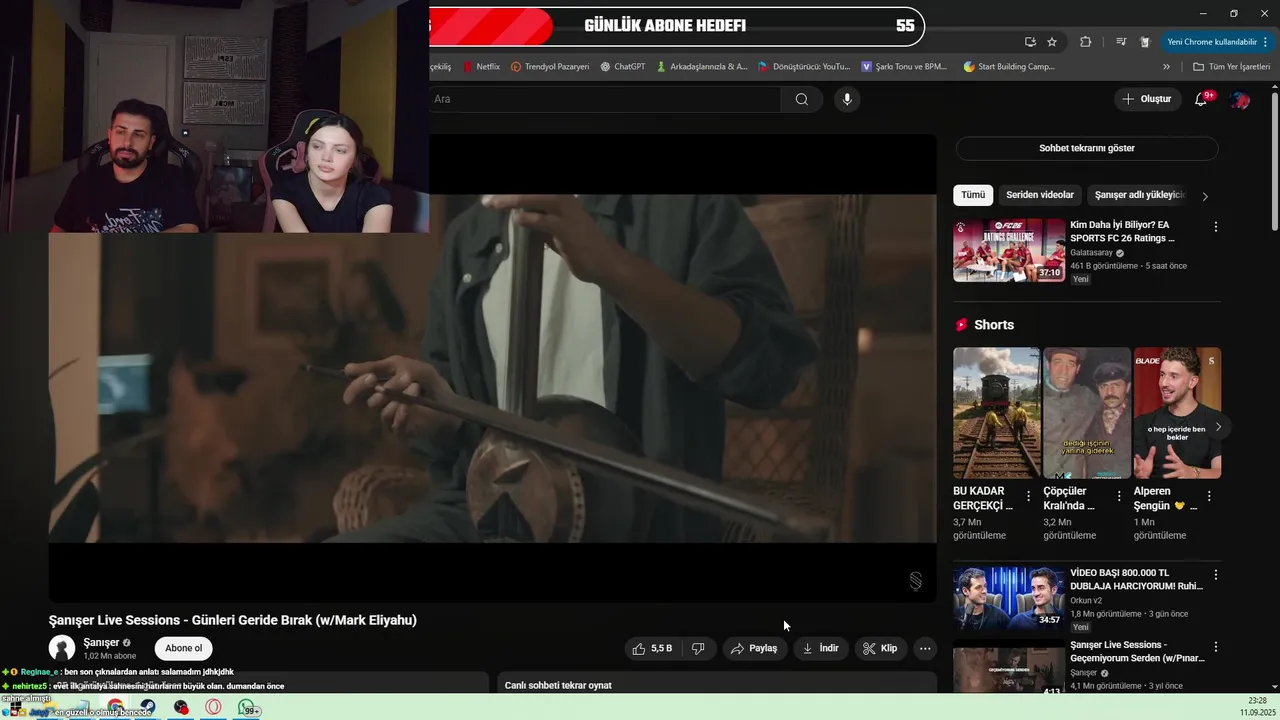Create a clip with the Klip button

point(880,648)
